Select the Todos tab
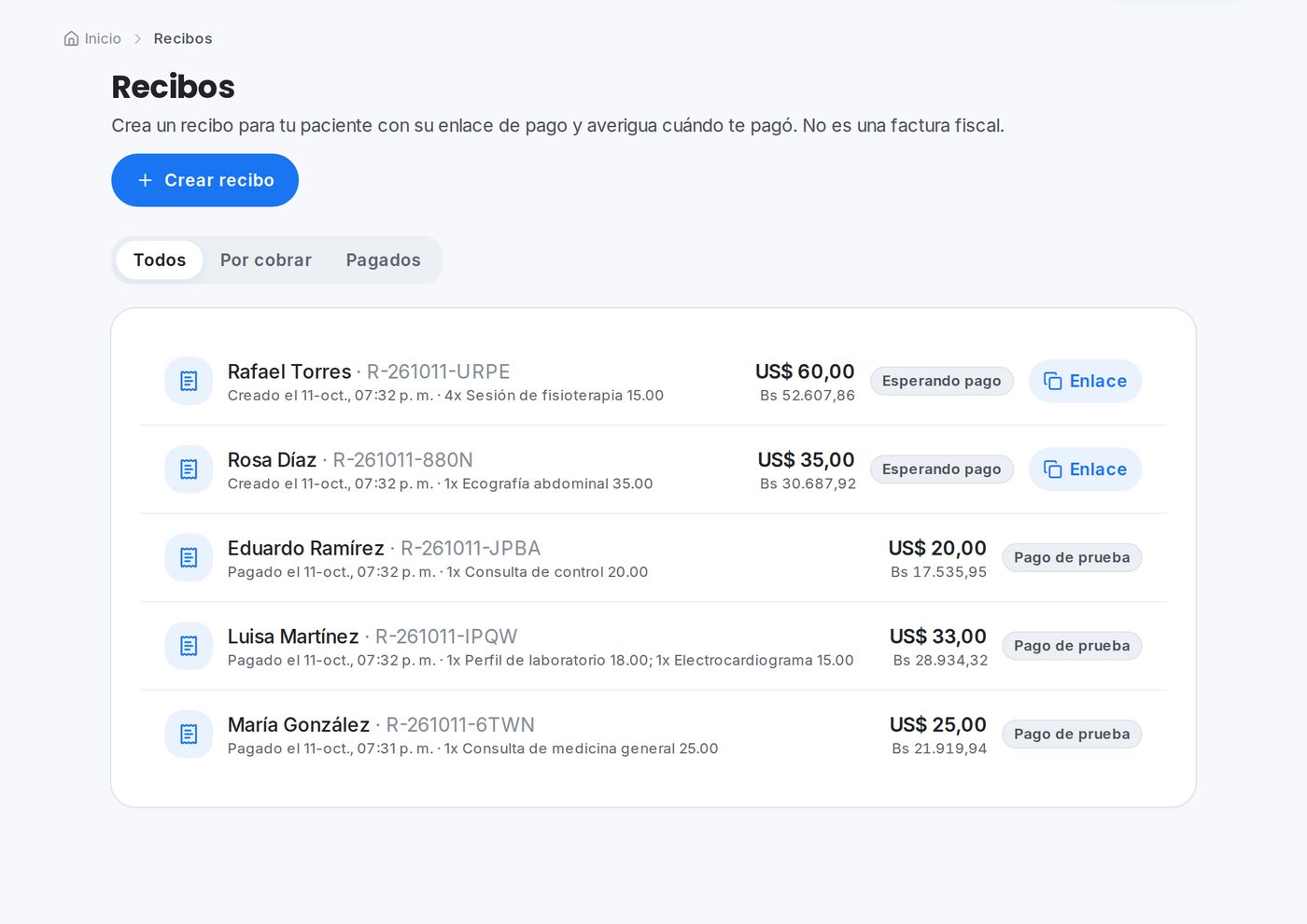This screenshot has height=924, width=1307. pos(160,260)
